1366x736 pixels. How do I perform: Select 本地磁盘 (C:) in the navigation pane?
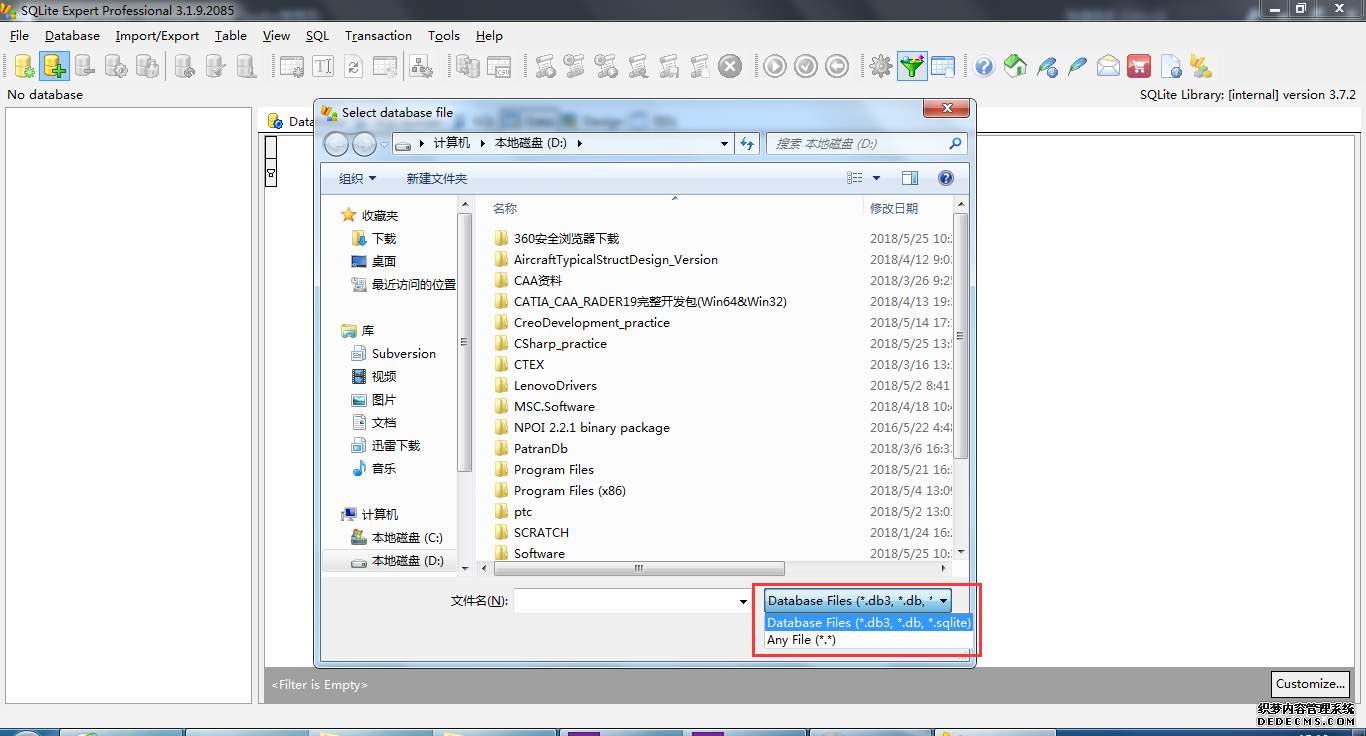(406, 538)
